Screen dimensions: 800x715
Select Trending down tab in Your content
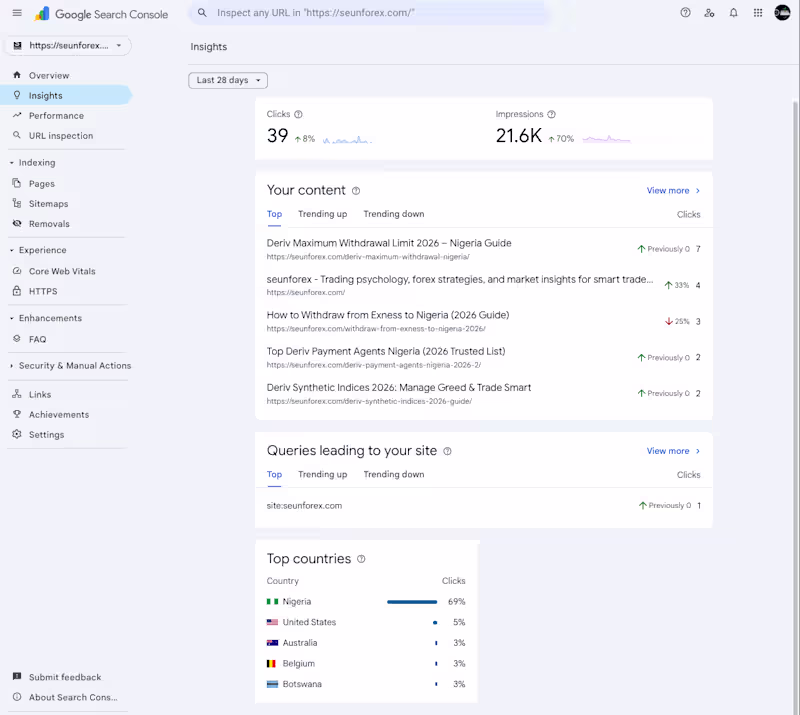tap(394, 214)
